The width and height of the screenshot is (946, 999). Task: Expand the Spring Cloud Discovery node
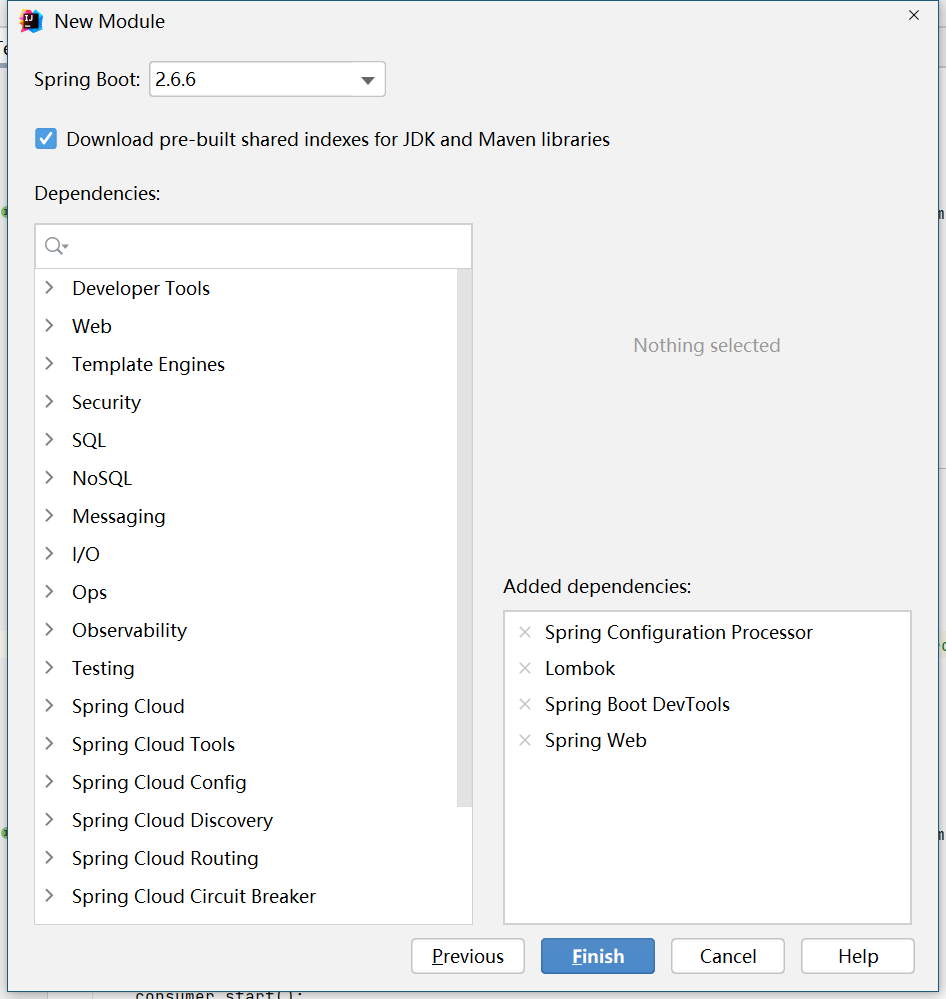49,820
